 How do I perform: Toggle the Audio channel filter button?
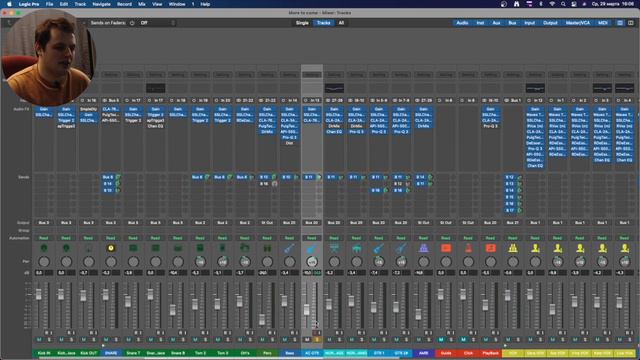462,23
